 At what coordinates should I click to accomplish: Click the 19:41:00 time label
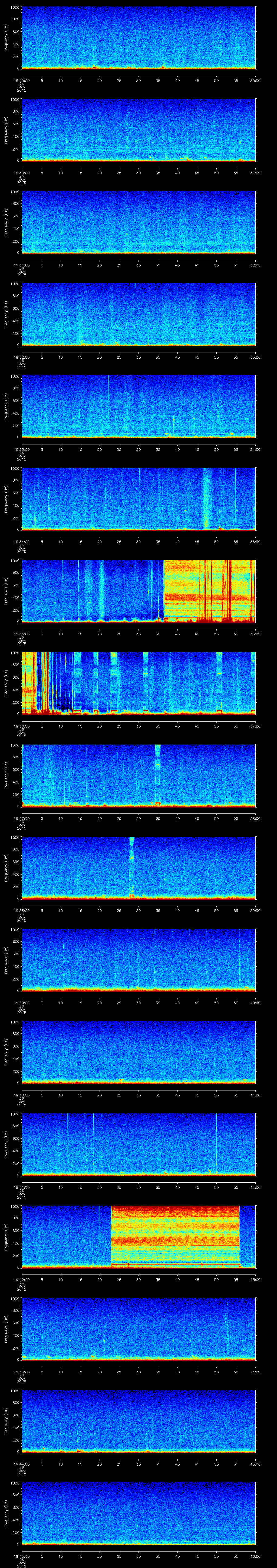click(x=21, y=1187)
